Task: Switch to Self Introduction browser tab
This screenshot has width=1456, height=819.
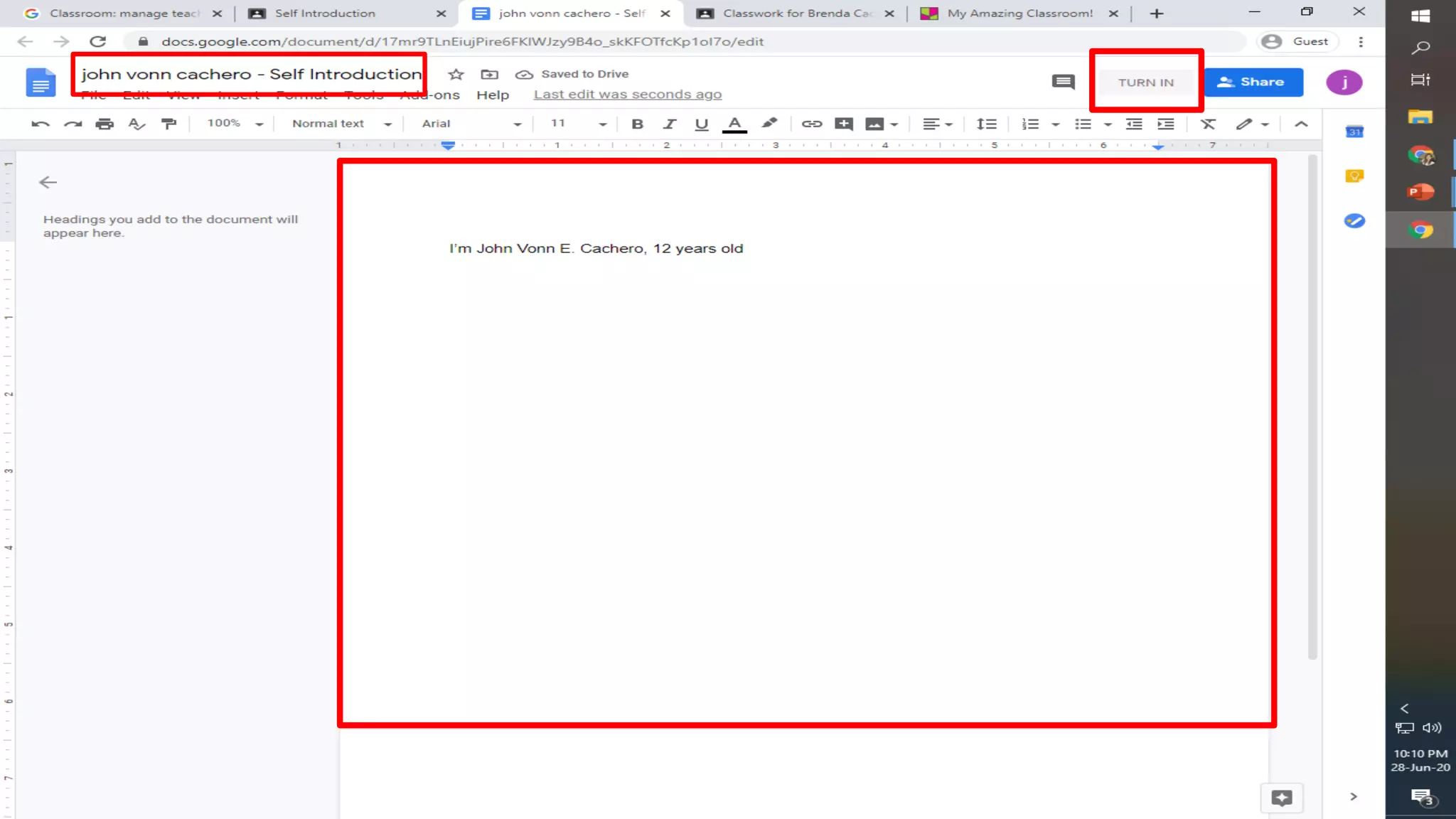Action: tap(348, 14)
